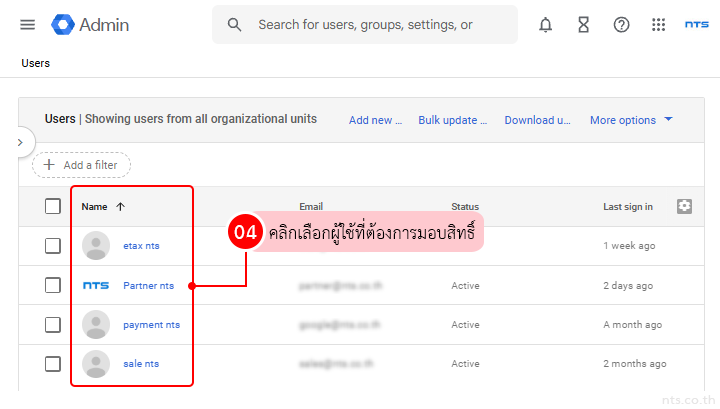This screenshot has height=409, width=720.
Task: Open the main hamburger menu
Action: tap(28, 25)
